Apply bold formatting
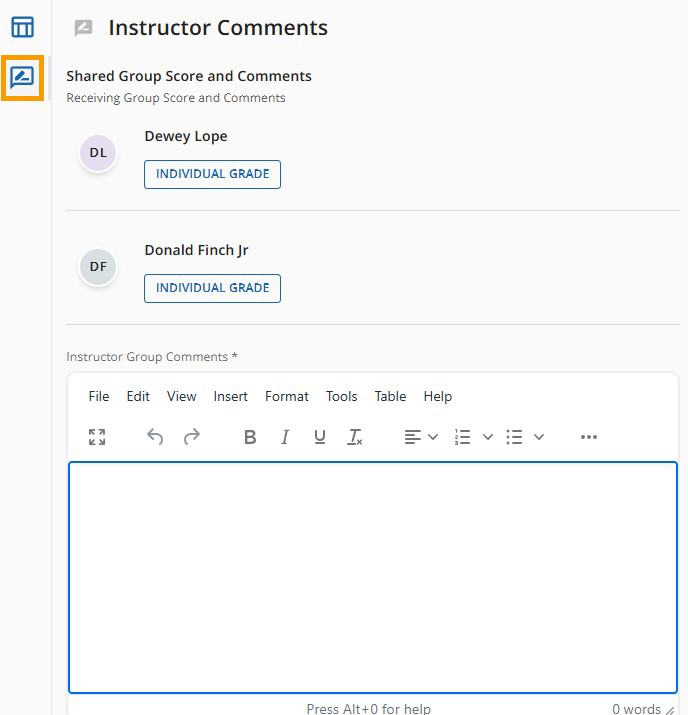 coord(250,437)
